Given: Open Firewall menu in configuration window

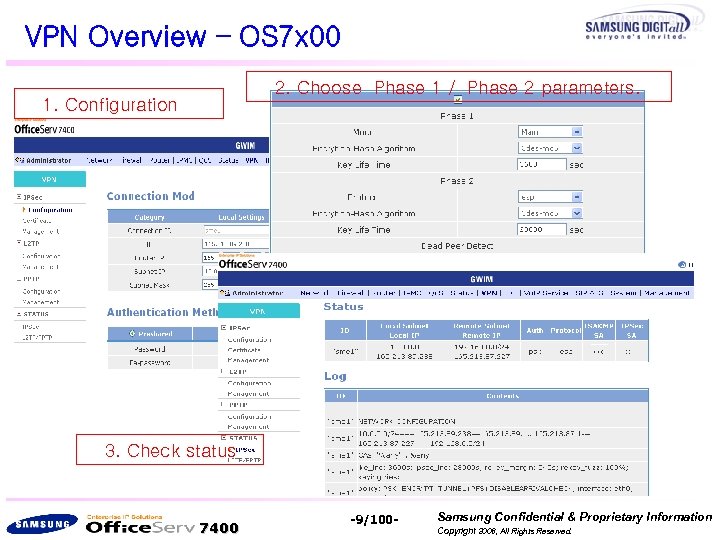Looking at the screenshot, I should pos(131,160).
